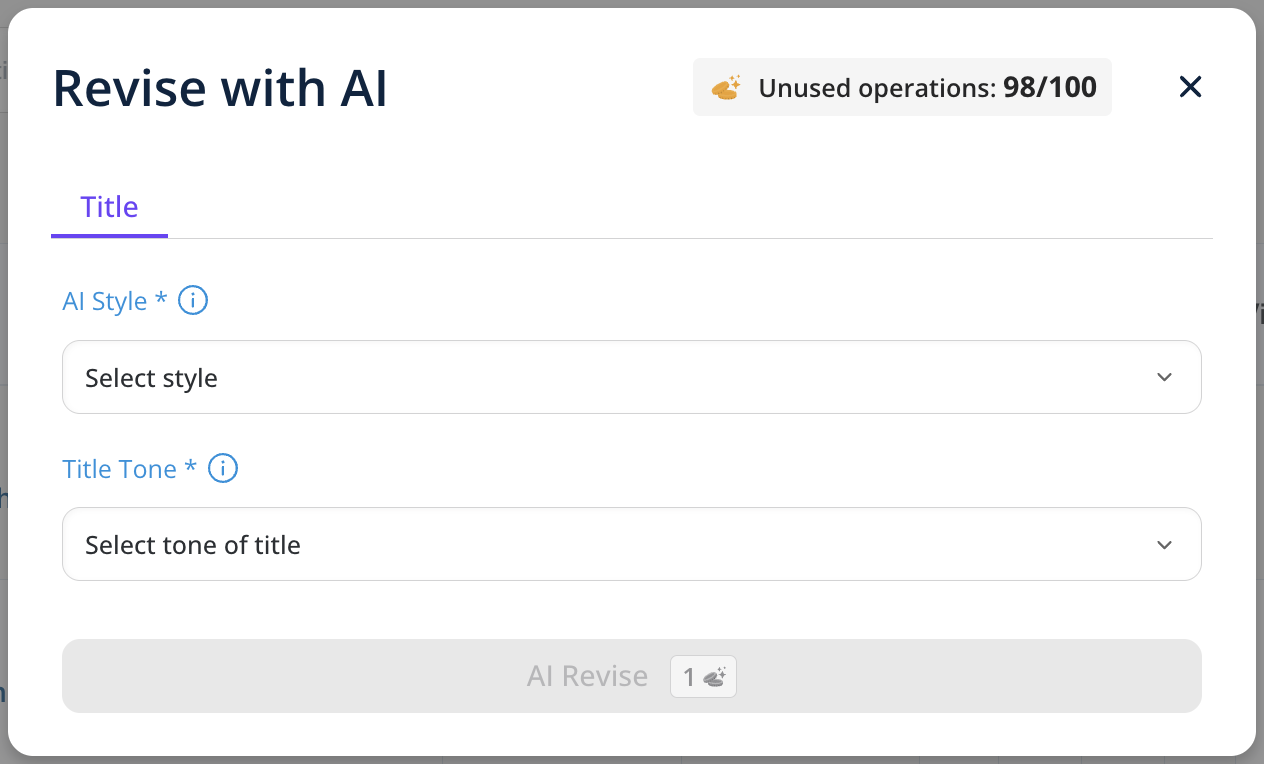
Task: Click the "Select style" placeholder text
Action: (151, 378)
